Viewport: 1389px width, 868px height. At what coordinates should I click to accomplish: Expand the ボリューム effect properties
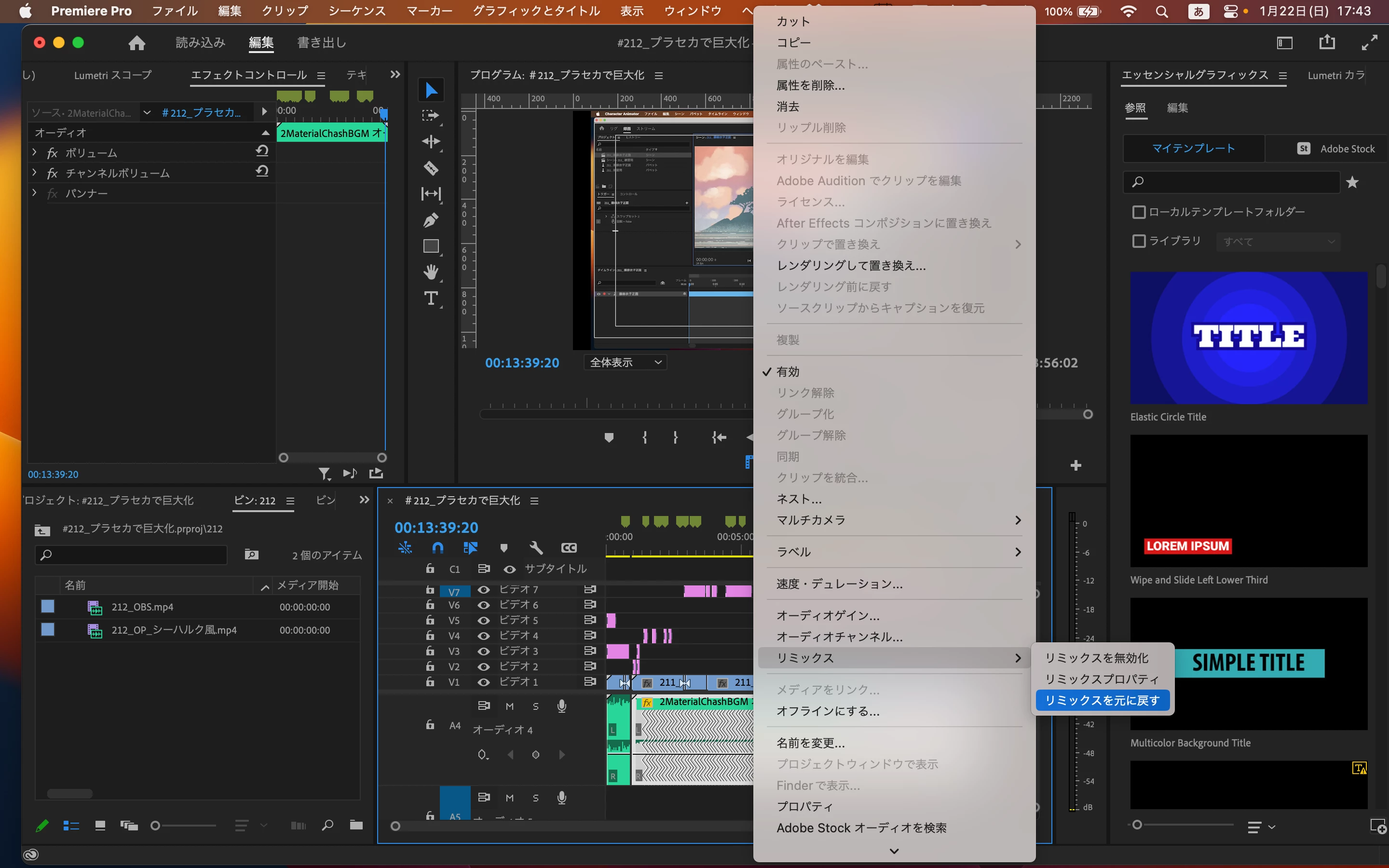click(34, 152)
